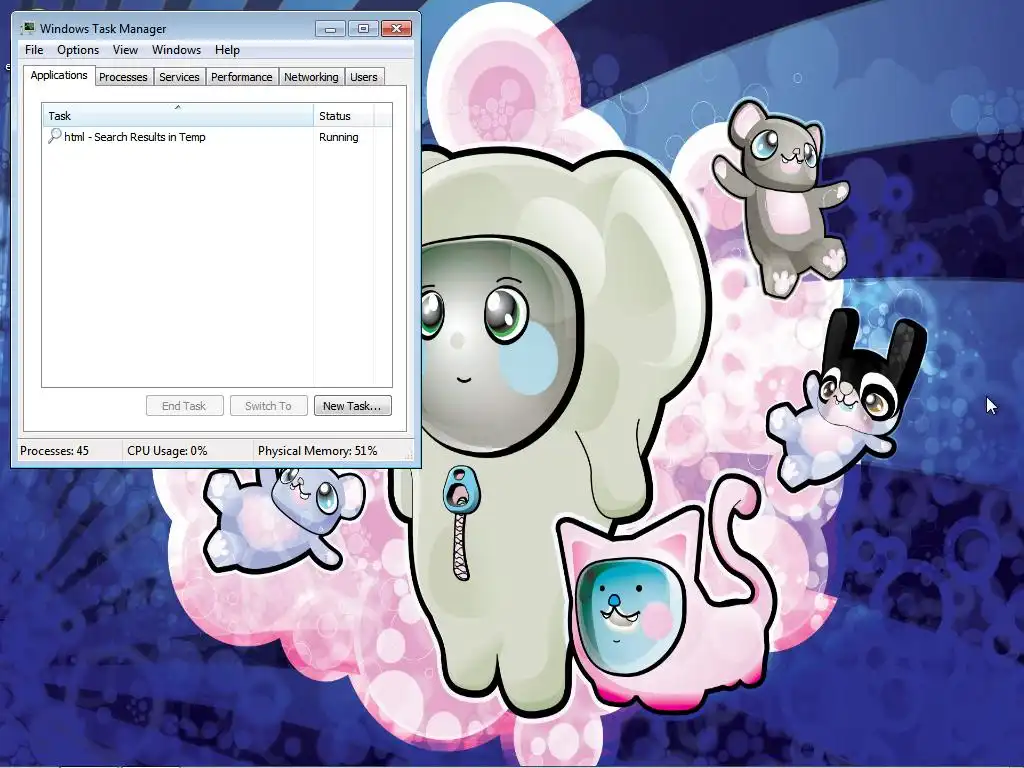The width and height of the screenshot is (1024, 768).
Task: Click the Running status of html task
Action: pyautogui.click(x=338, y=137)
